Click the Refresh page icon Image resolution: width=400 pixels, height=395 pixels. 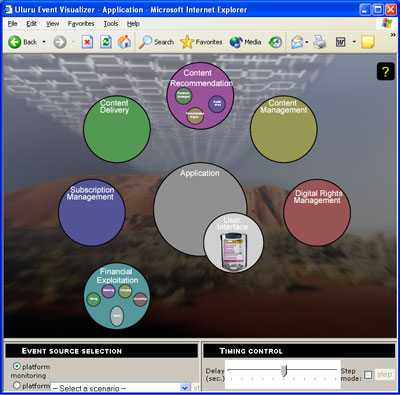pyautogui.click(x=106, y=42)
